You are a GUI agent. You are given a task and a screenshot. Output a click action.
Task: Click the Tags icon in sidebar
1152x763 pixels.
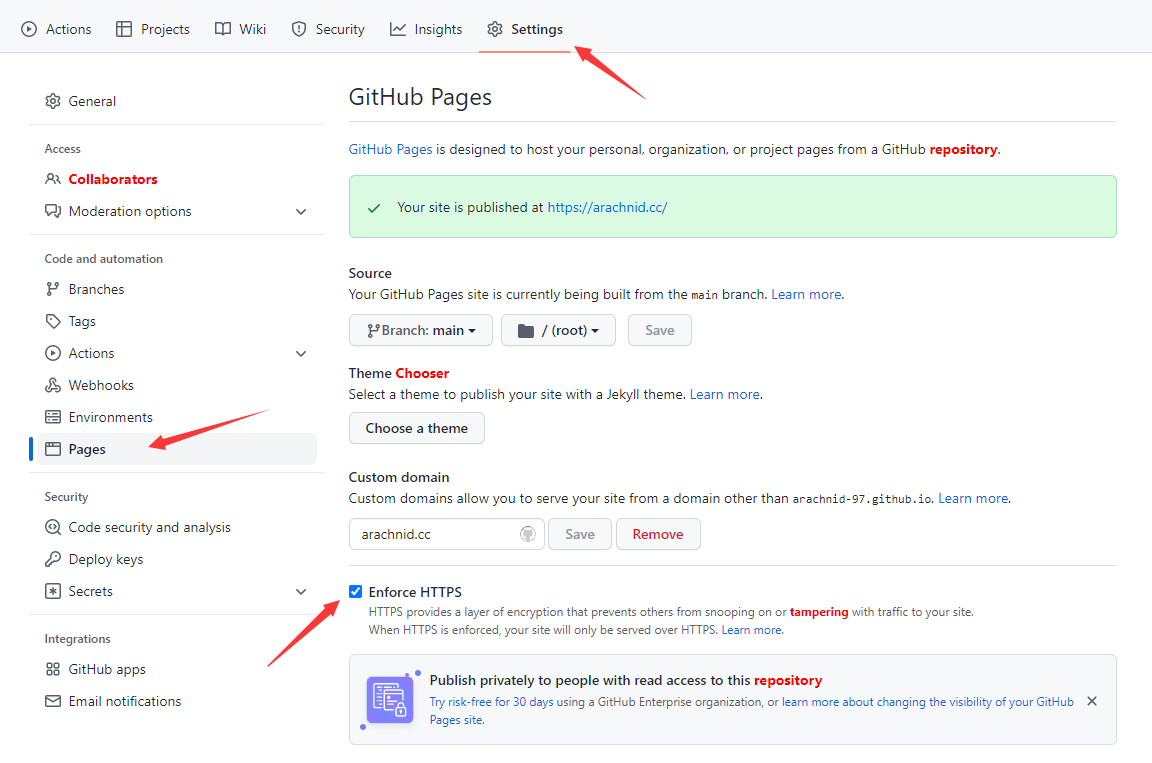53,321
